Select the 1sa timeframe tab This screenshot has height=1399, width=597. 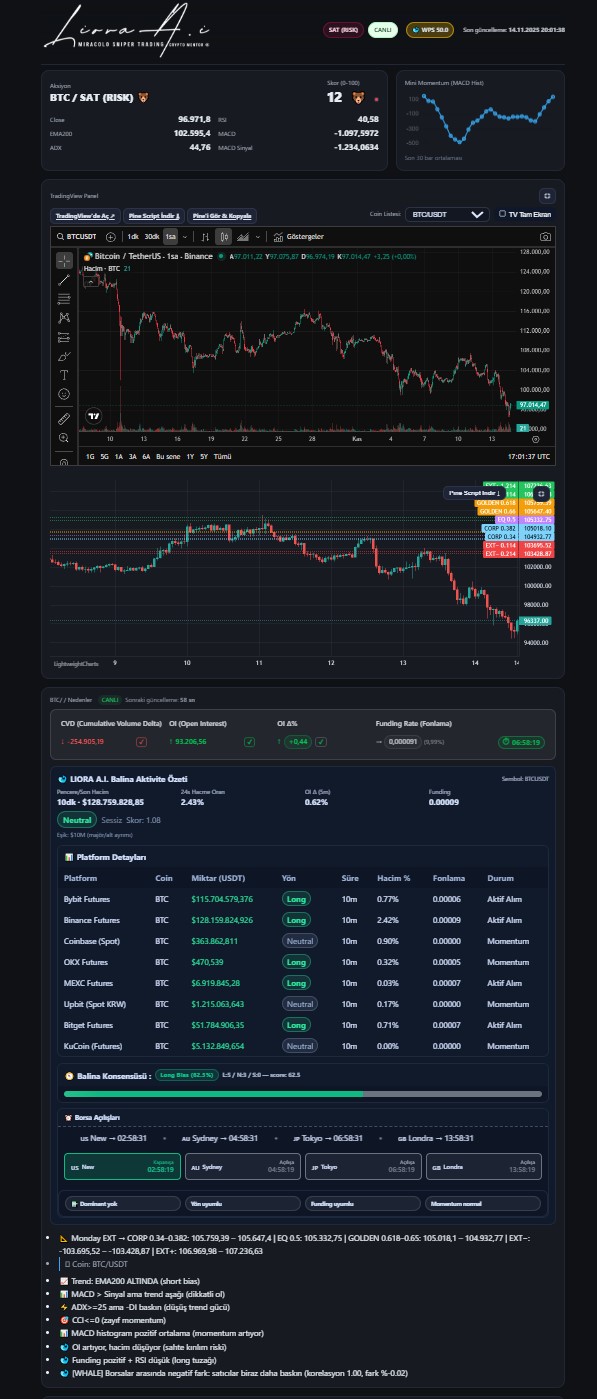tap(171, 237)
